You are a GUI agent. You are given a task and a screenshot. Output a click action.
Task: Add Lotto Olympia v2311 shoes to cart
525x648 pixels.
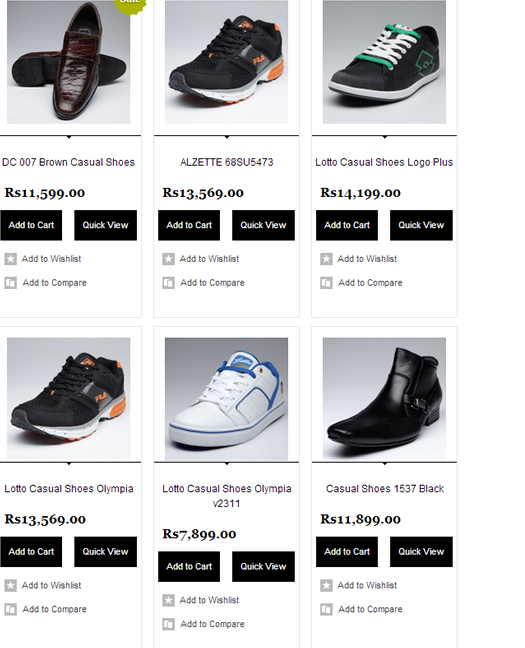(x=189, y=567)
